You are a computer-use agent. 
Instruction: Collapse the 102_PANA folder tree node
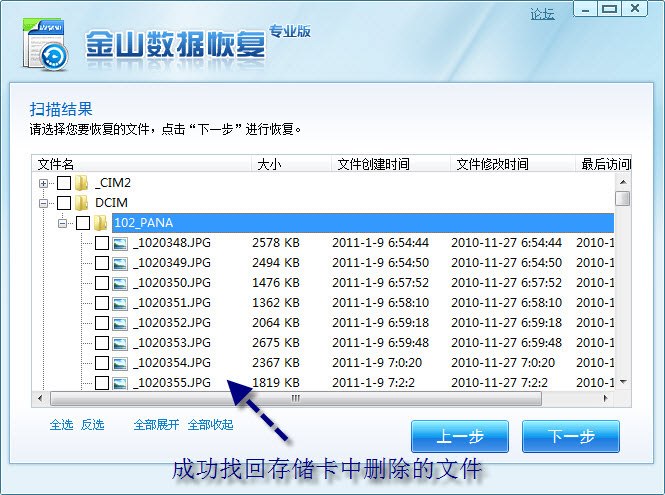pyautogui.click(x=62, y=223)
